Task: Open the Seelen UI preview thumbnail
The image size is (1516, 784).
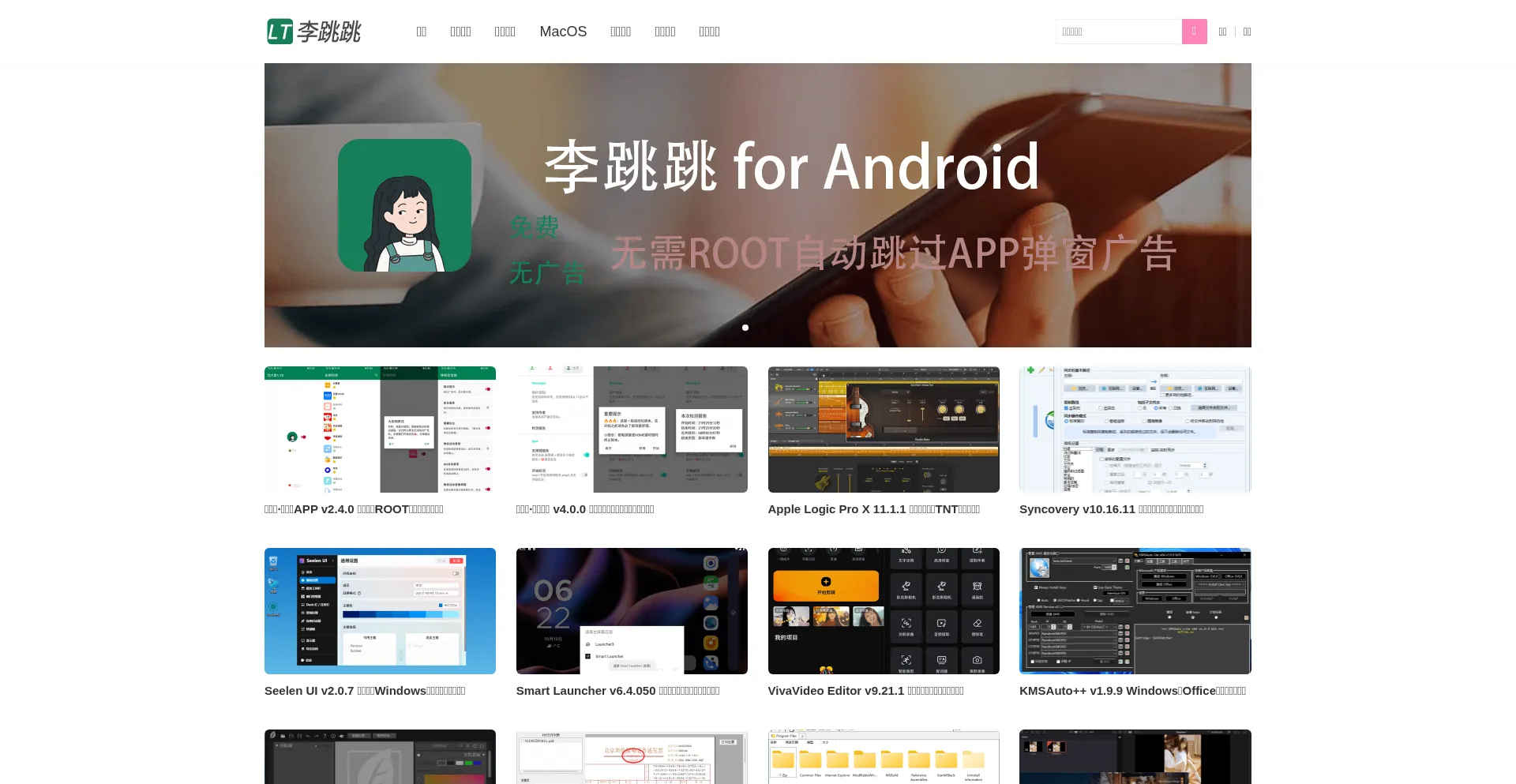Action: (x=380, y=611)
